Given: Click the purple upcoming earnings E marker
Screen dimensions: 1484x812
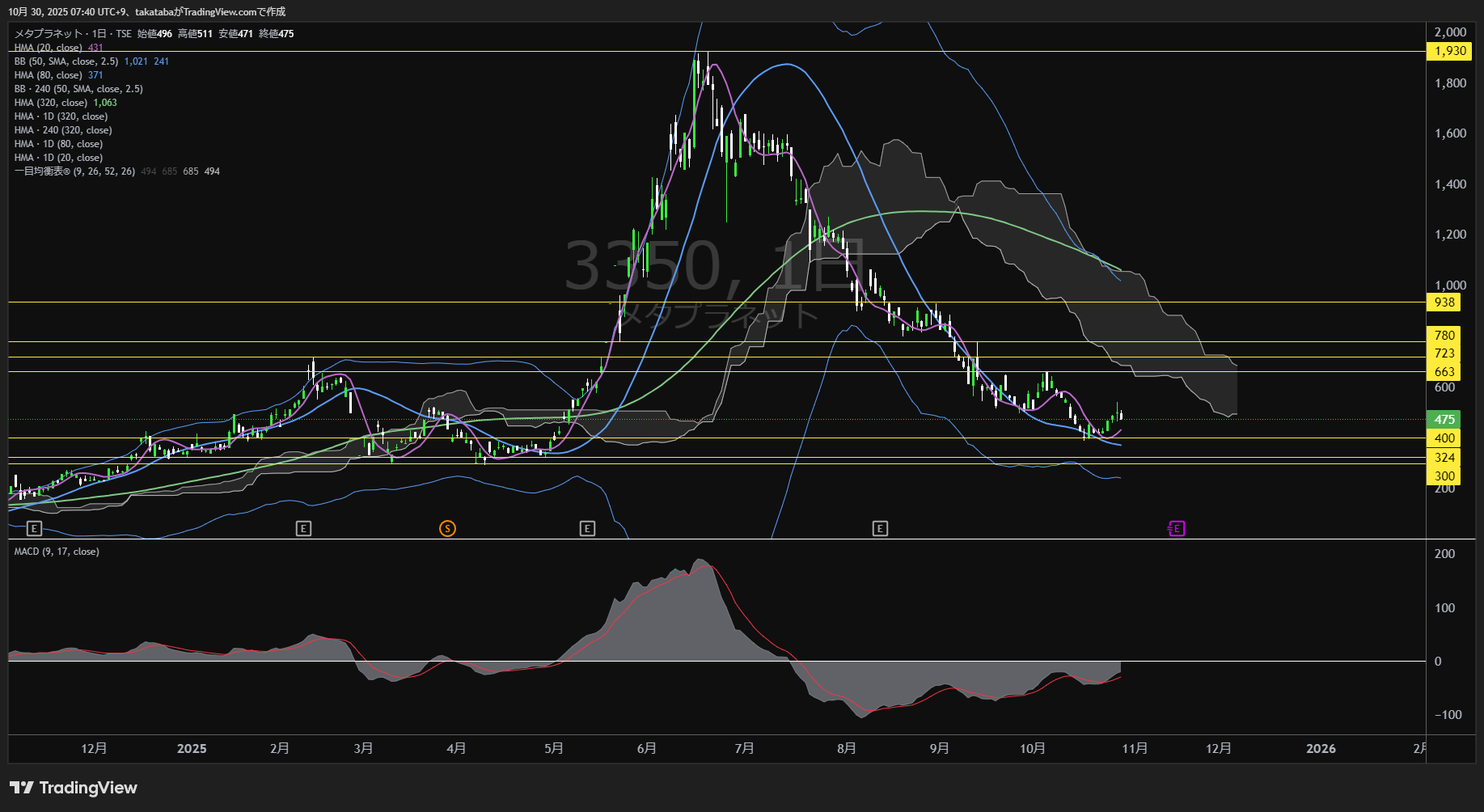Looking at the screenshot, I should [1177, 528].
